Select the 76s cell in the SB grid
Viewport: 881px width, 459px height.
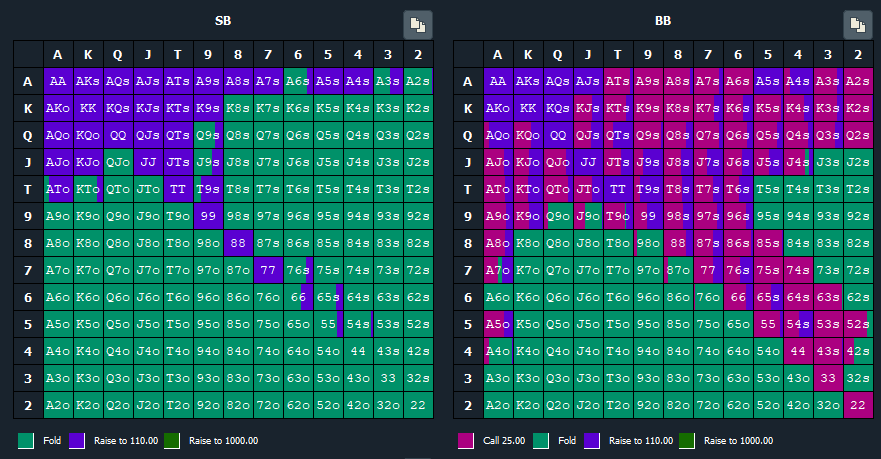(x=298, y=270)
